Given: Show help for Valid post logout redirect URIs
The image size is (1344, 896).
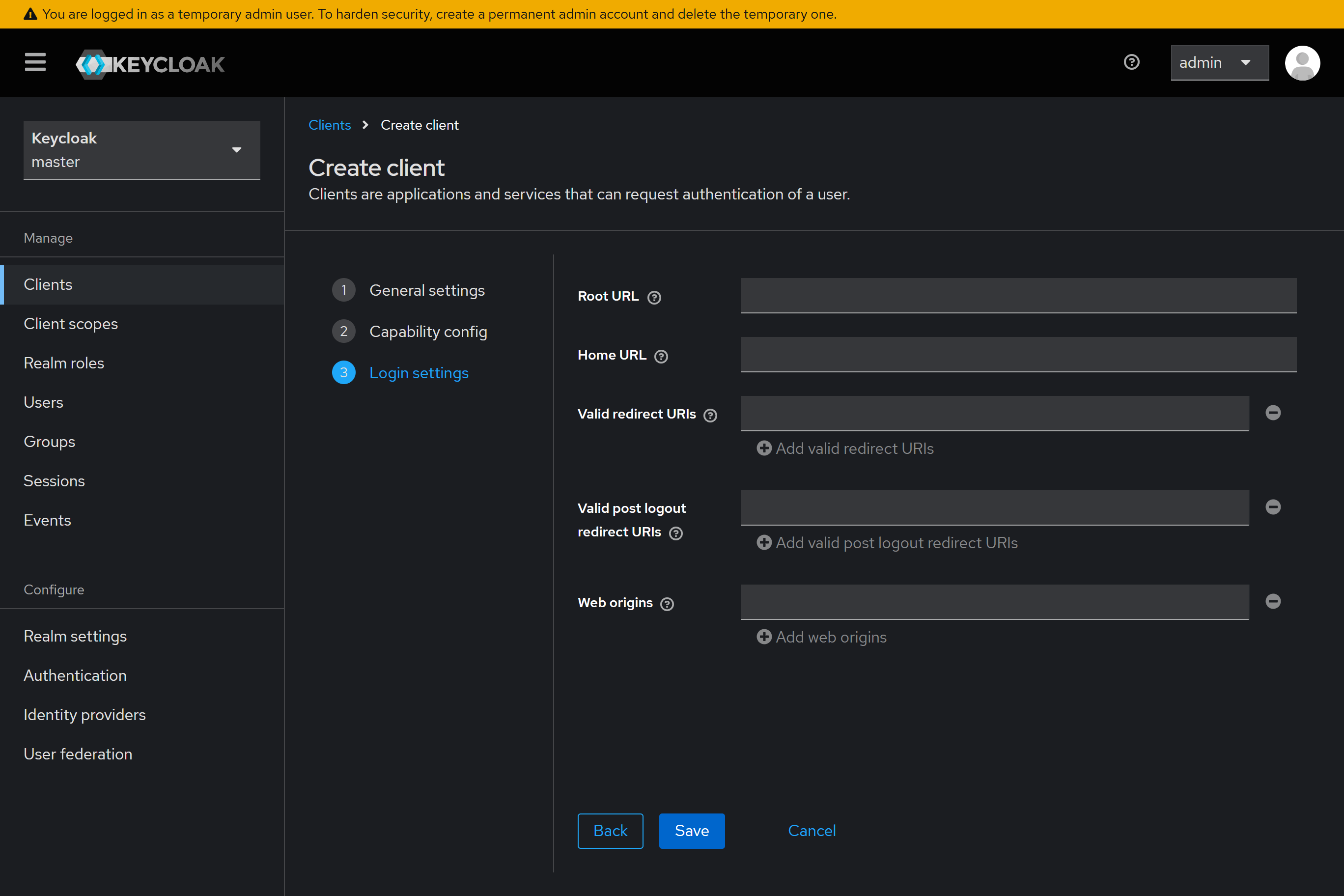Looking at the screenshot, I should (675, 532).
